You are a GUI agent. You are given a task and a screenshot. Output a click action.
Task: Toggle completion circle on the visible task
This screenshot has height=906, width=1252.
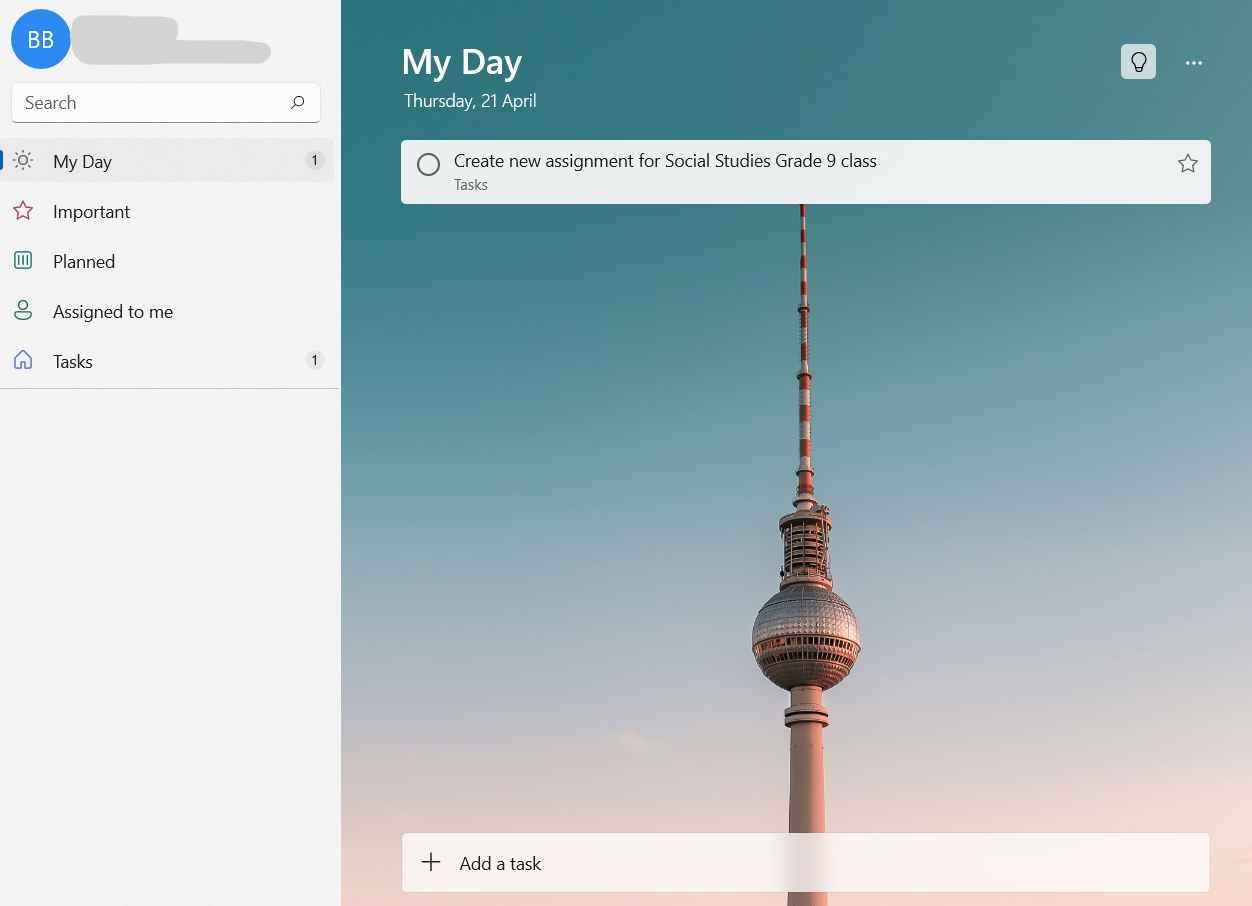coord(428,164)
